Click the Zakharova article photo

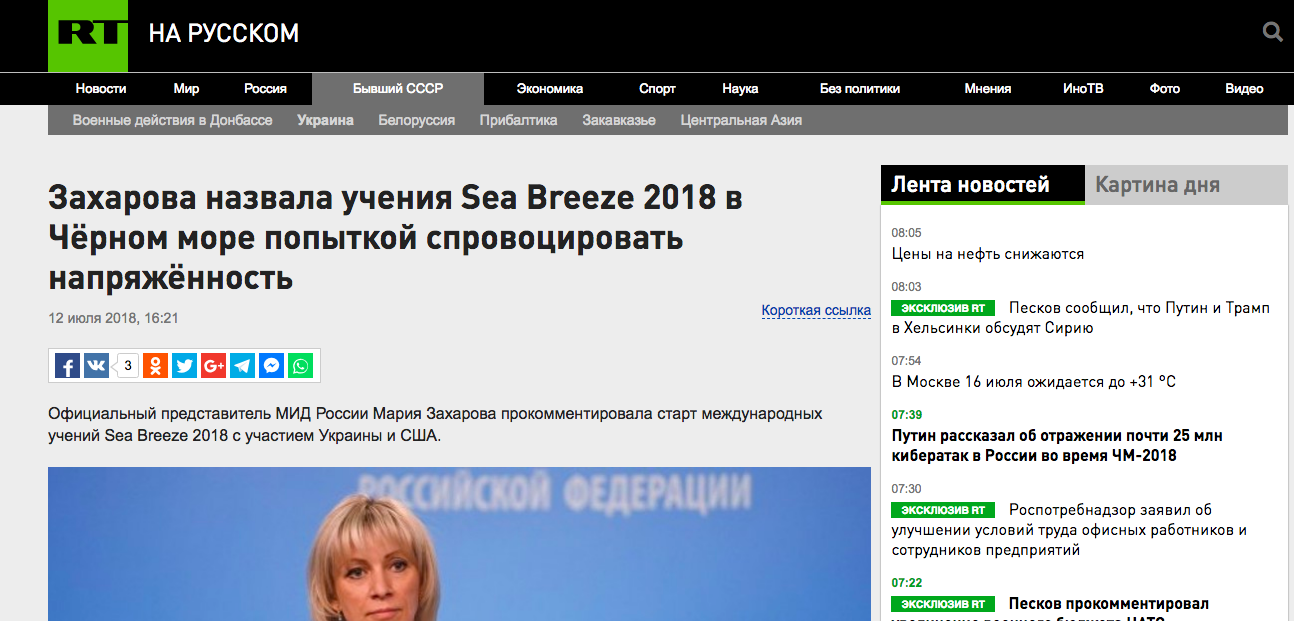click(x=459, y=544)
